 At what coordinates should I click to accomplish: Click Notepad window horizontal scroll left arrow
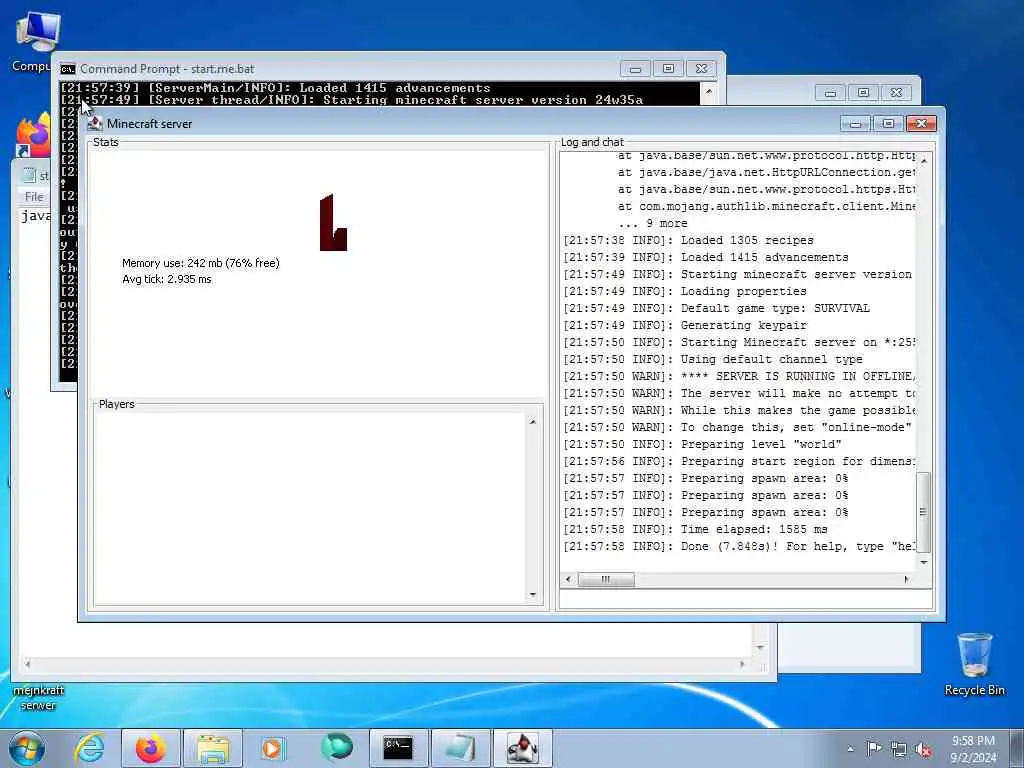27,664
